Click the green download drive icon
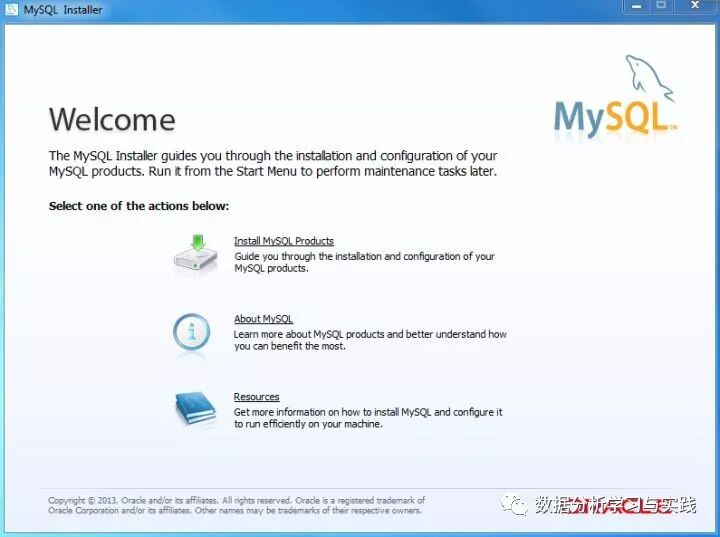Image resolution: width=720 pixels, height=537 pixels. tap(196, 254)
